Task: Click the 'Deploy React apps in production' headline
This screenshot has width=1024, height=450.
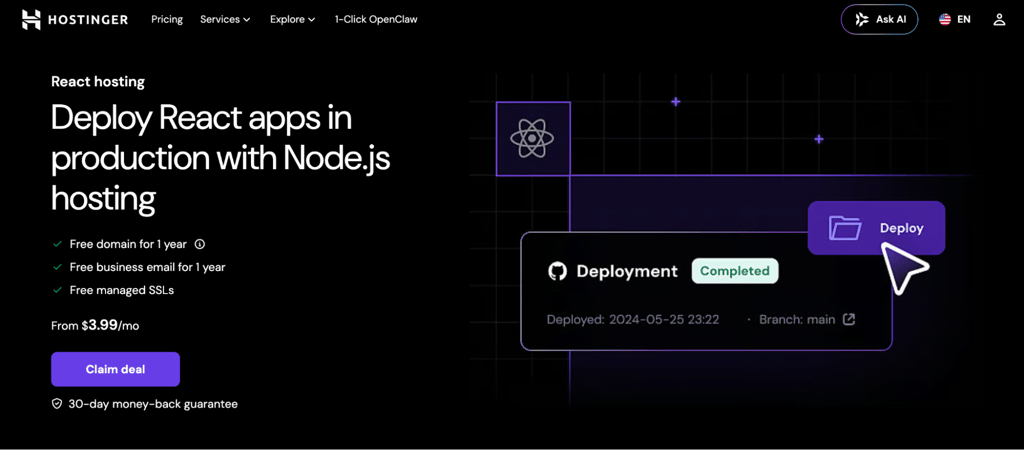Action: (221, 158)
